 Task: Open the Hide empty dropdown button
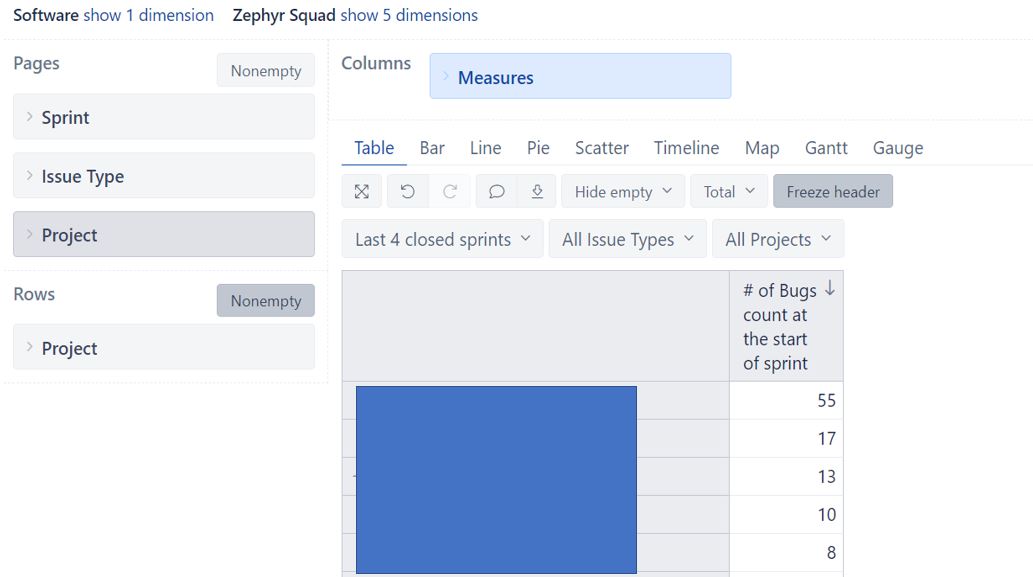tap(623, 192)
